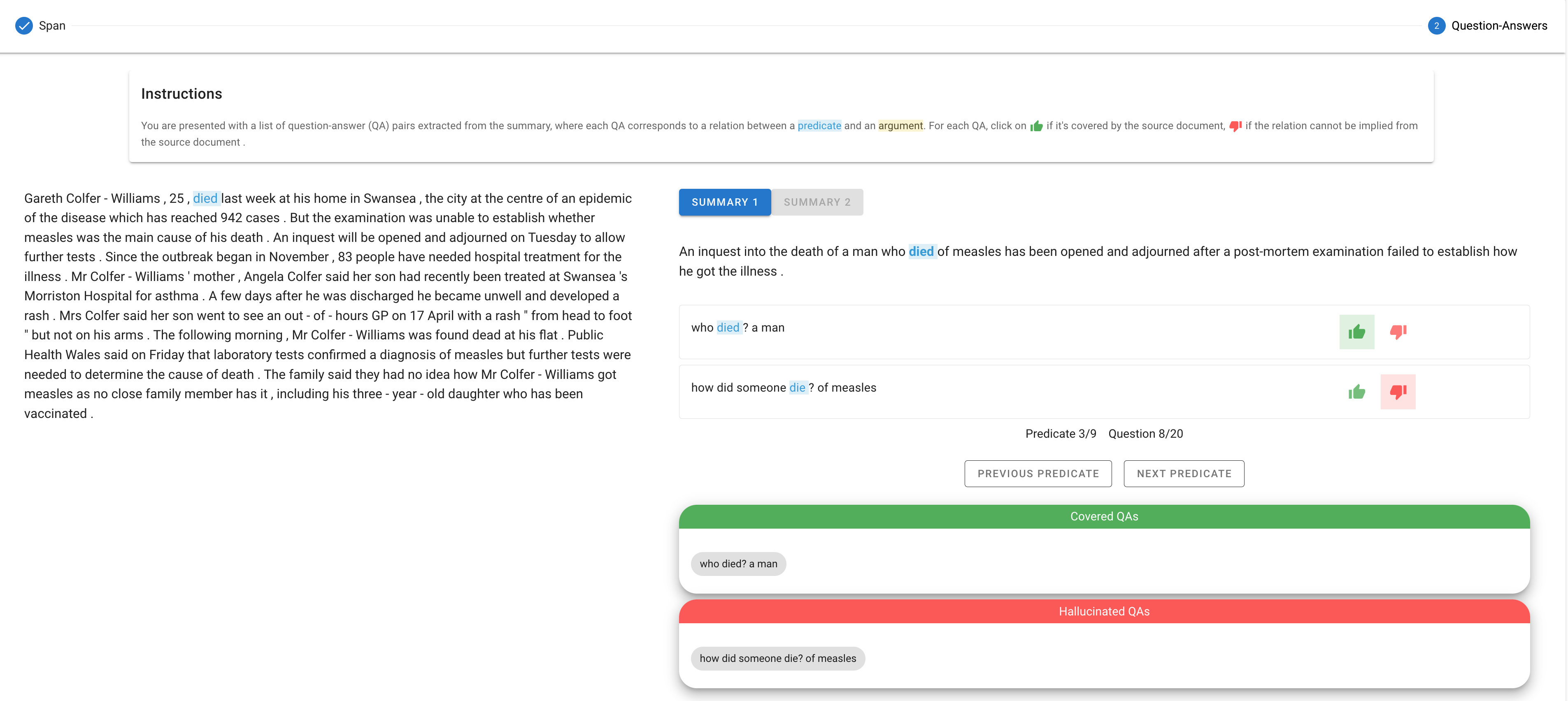Thumbs down the 'who died? a man' QA
The width and height of the screenshot is (1568, 701).
[x=1398, y=332]
